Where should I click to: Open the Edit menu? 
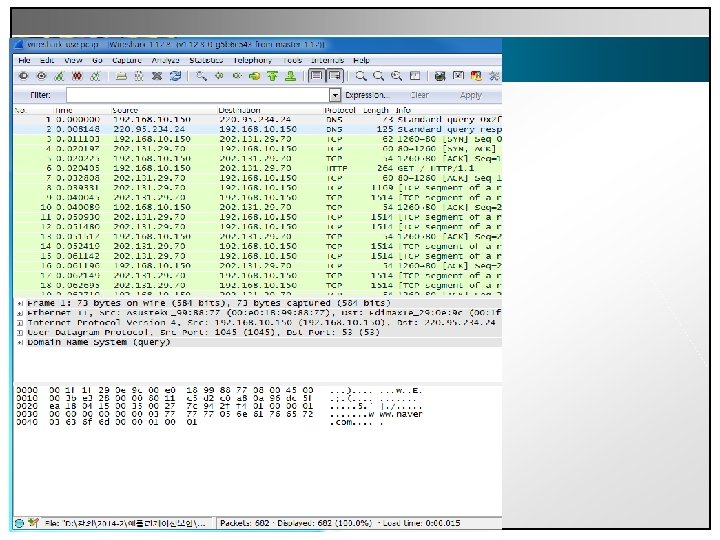coord(46,60)
